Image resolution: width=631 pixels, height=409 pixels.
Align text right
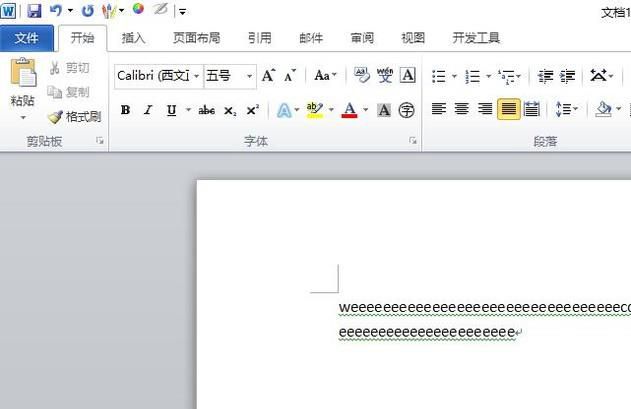pos(485,109)
